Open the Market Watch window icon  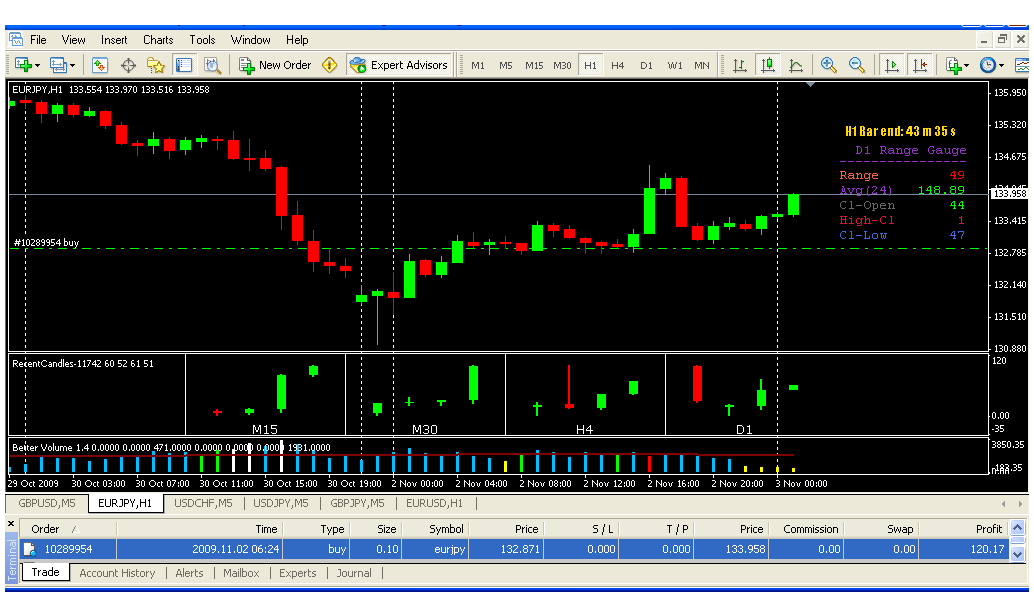[x=100, y=65]
